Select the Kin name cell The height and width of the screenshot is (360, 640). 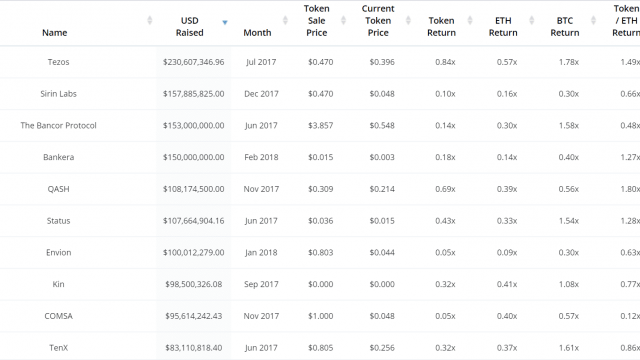click(x=58, y=284)
